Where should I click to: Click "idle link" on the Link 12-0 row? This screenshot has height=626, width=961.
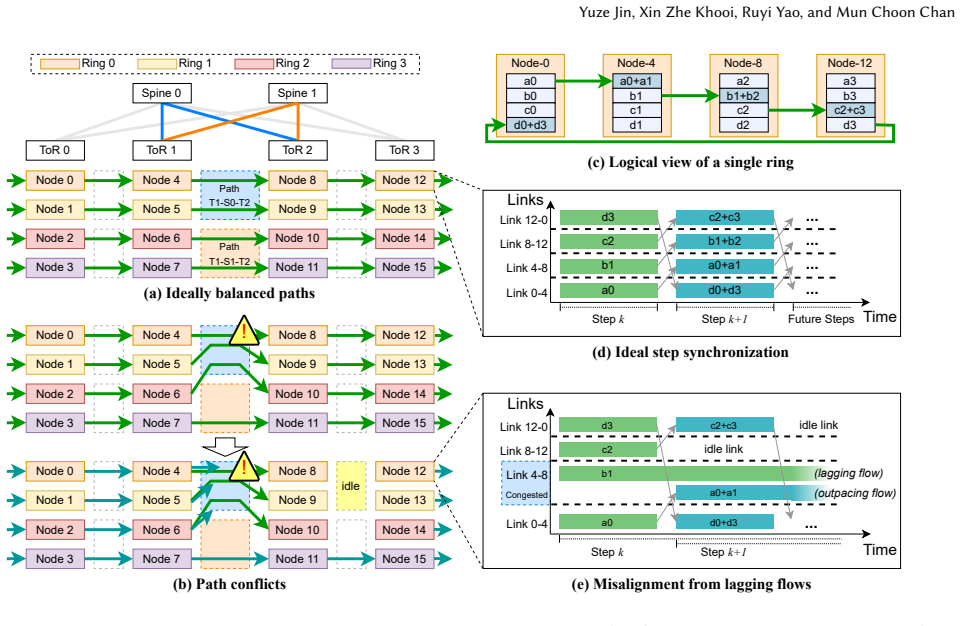click(818, 425)
